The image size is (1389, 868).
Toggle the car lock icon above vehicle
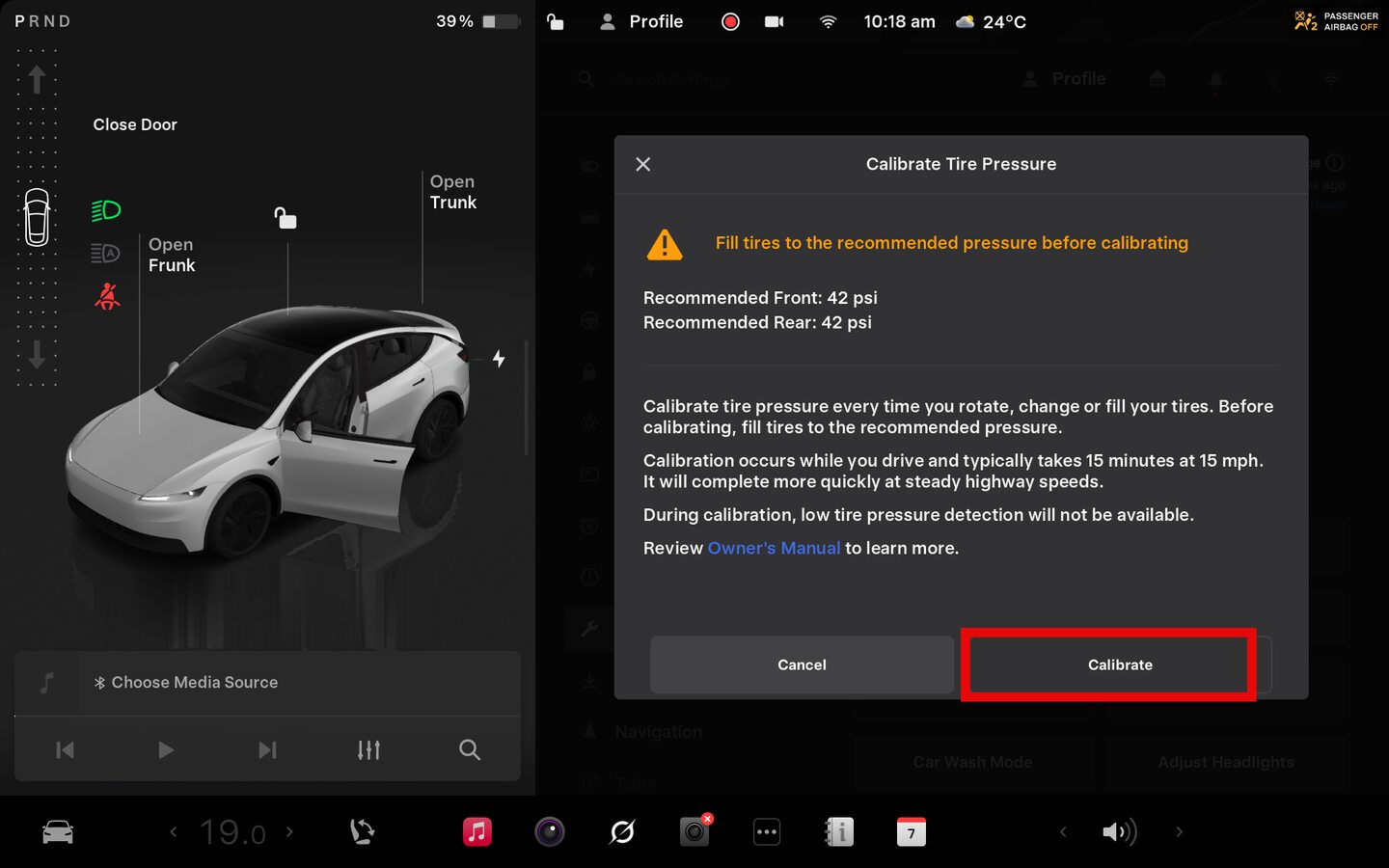tap(286, 218)
